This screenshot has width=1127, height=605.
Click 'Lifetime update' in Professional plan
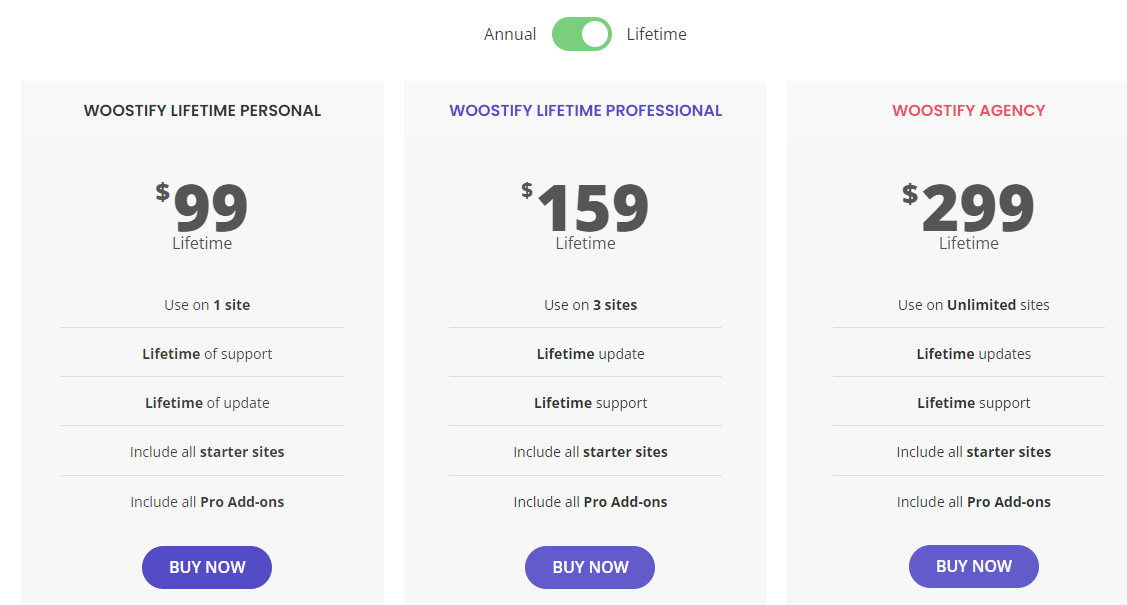click(x=590, y=354)
